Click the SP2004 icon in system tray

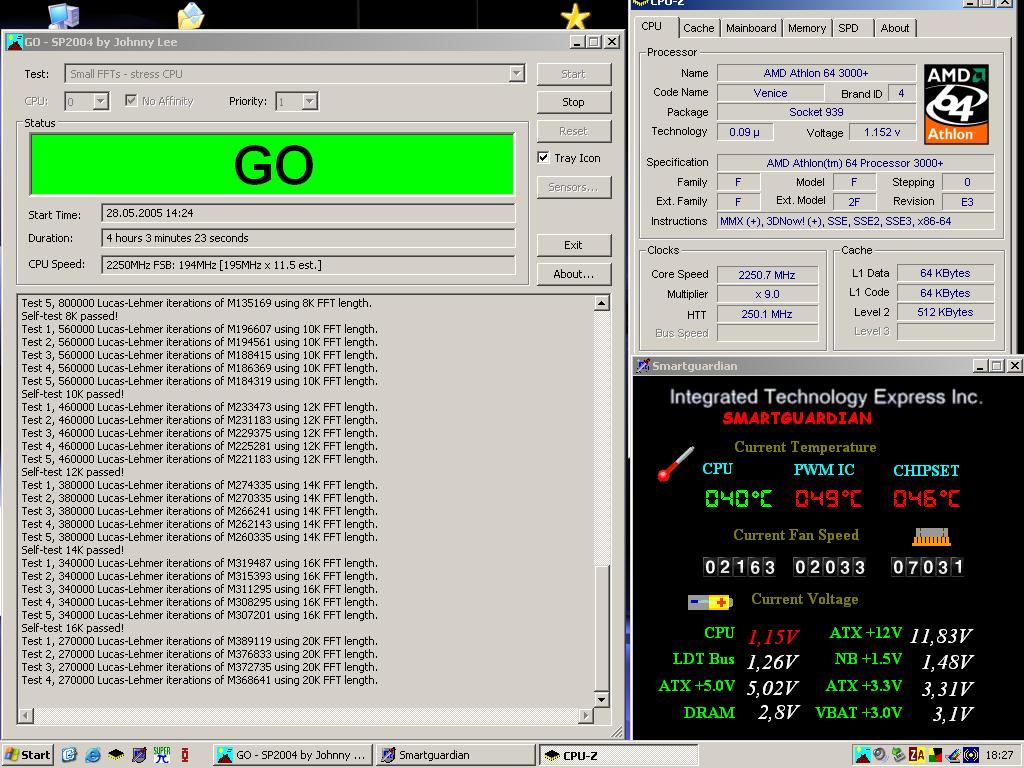point(862,755)
